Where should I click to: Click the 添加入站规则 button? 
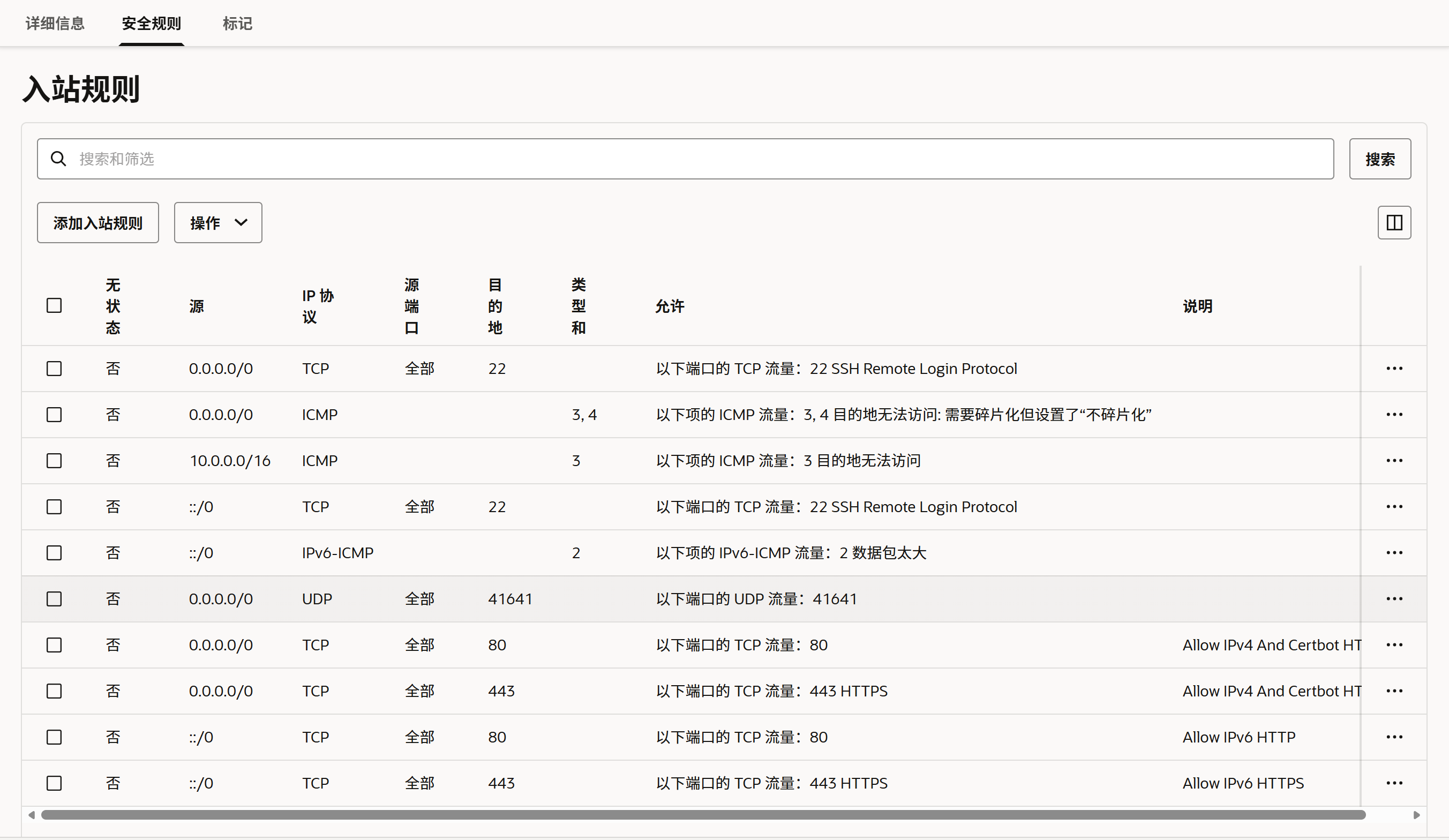(x=97, y=222)
